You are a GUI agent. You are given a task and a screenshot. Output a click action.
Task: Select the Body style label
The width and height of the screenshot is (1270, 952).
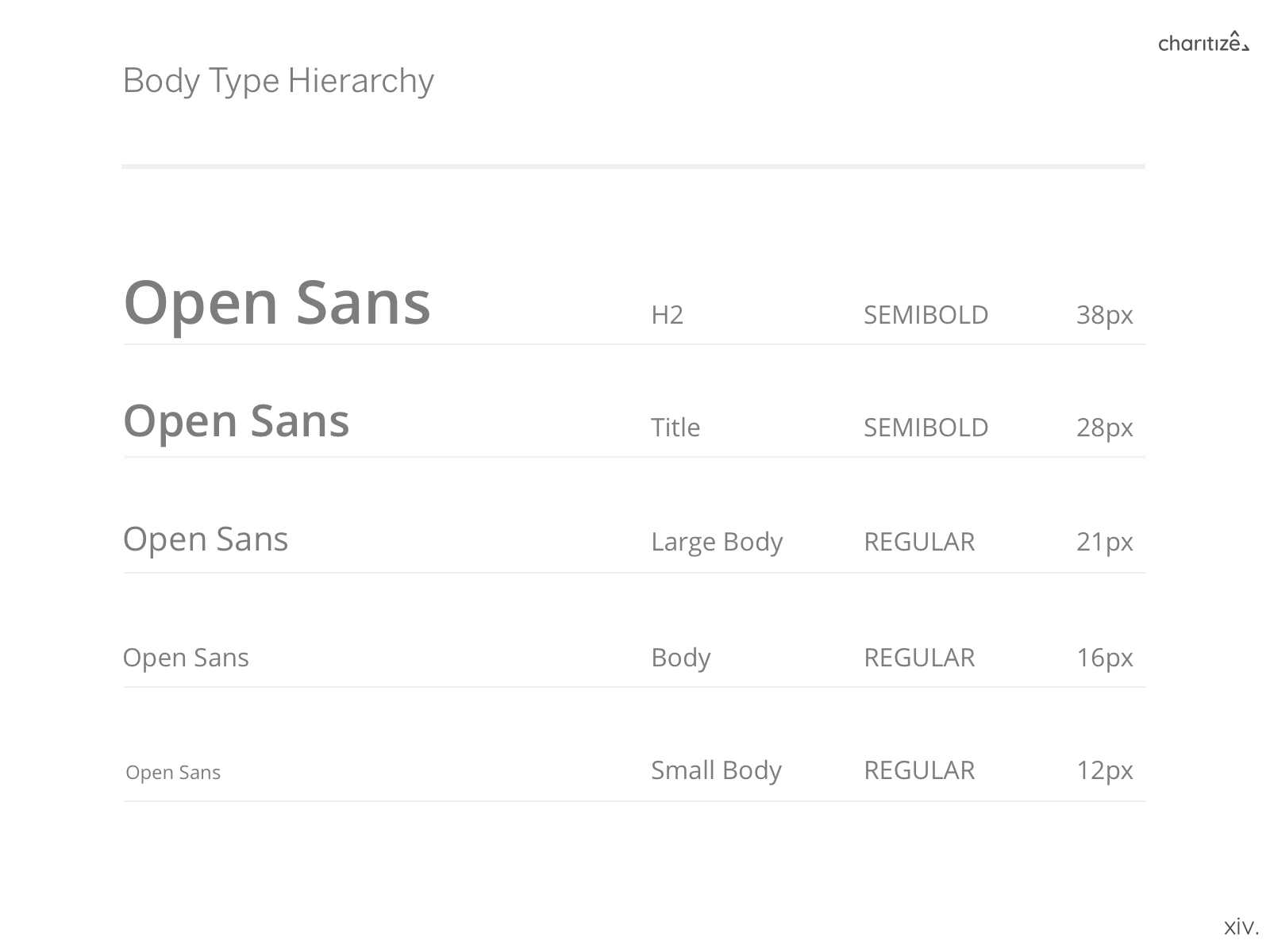click(680, 658)
